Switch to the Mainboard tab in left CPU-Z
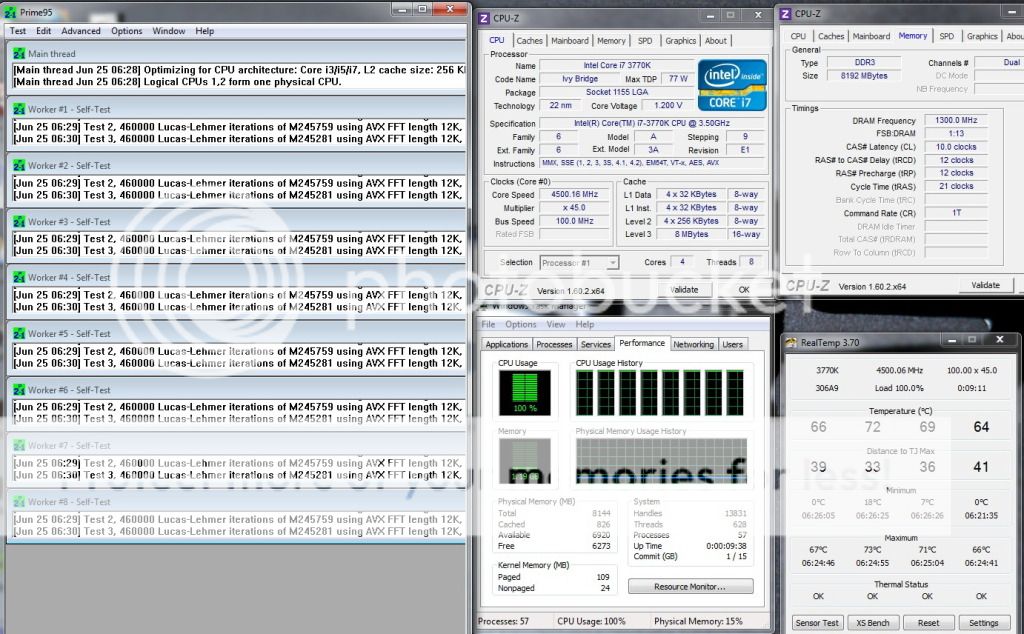The width and height of the screenshot is (1024, 634). coord(570,41)
